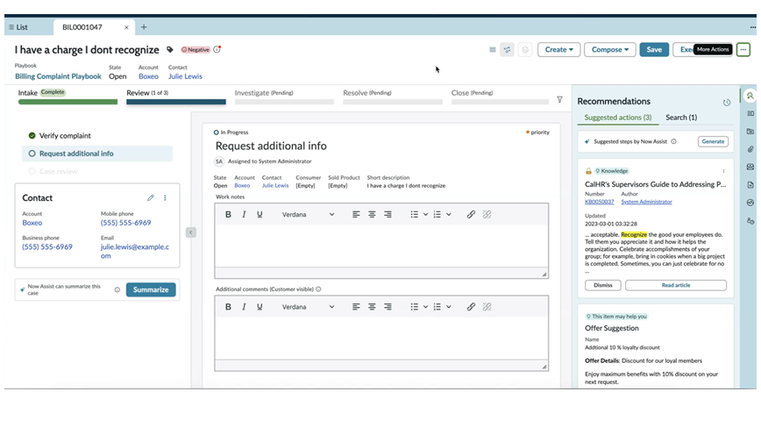This screenshot has height=421, width=761.
Task: Align right in the Work notes editor
Action: tap(388, 214)
